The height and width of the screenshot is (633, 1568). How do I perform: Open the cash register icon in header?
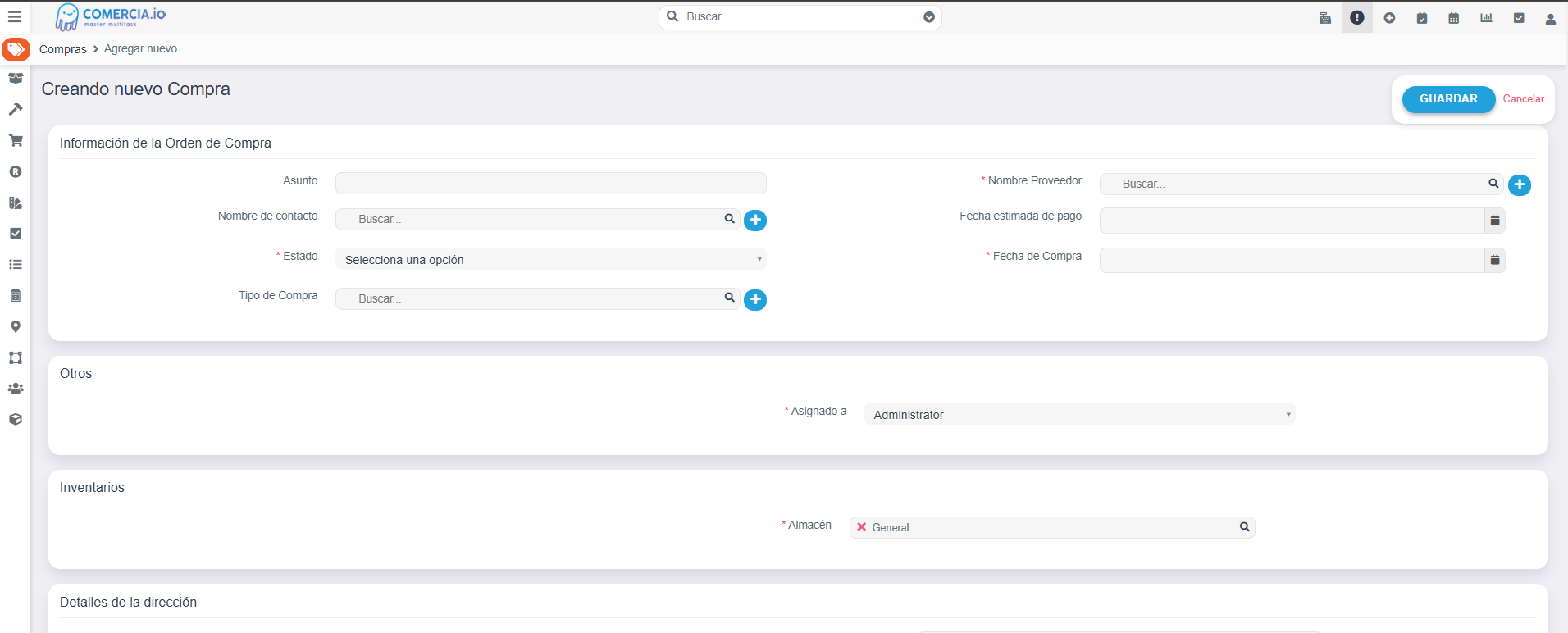(x=1325, y=17)
